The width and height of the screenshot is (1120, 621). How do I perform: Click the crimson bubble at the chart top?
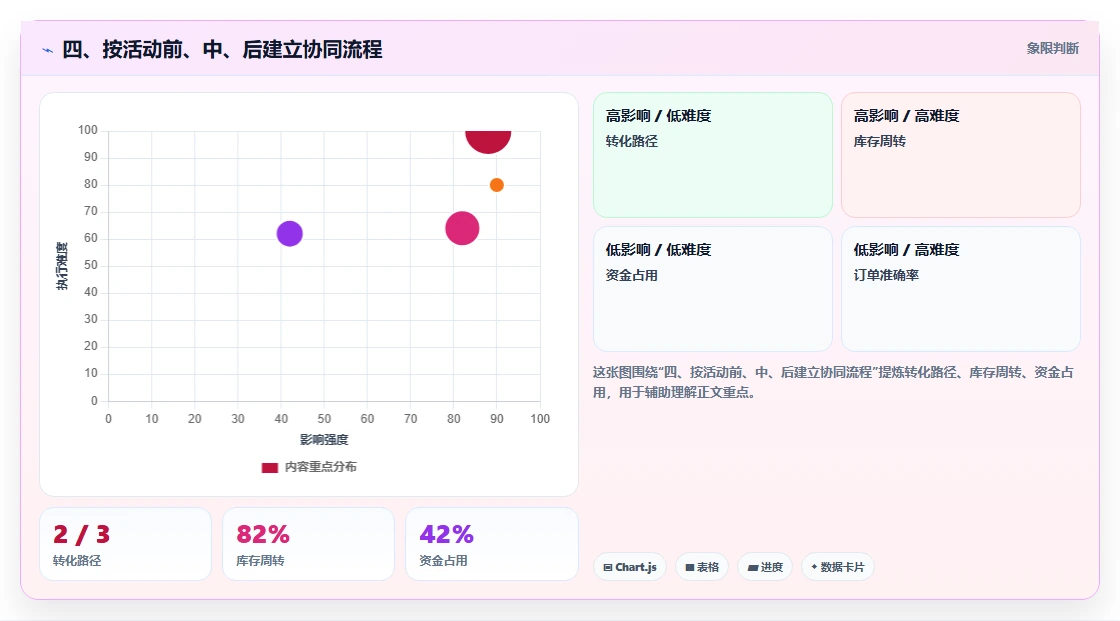[x=488, y=141]
